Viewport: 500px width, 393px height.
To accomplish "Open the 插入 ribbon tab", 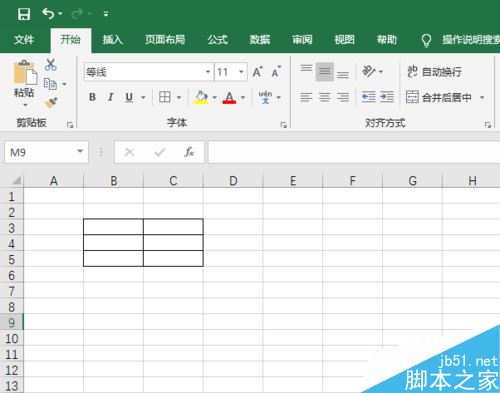I will point(113,40).
